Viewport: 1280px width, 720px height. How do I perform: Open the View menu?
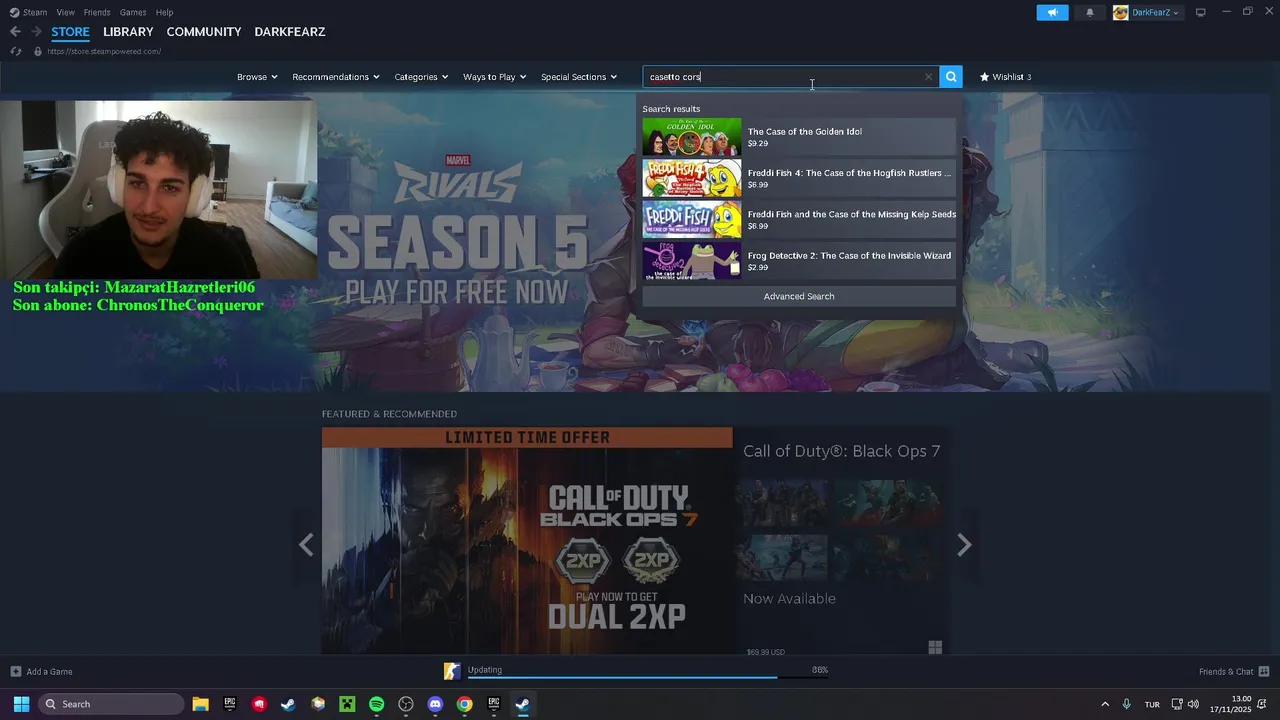66,12
